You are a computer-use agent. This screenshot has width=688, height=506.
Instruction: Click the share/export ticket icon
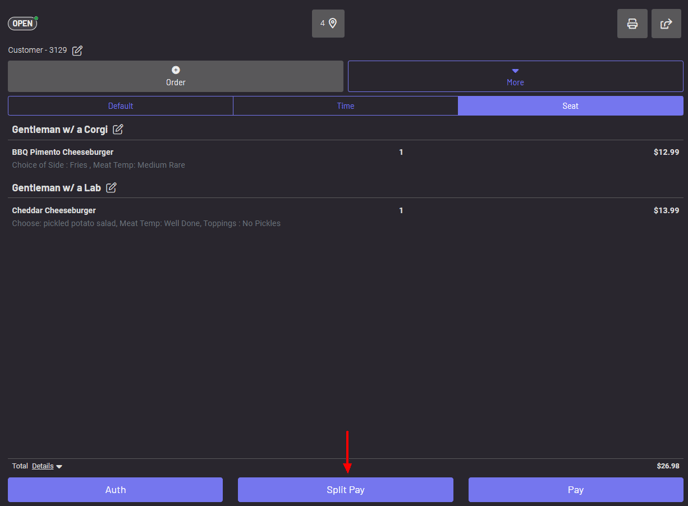[x=666, y=24]
